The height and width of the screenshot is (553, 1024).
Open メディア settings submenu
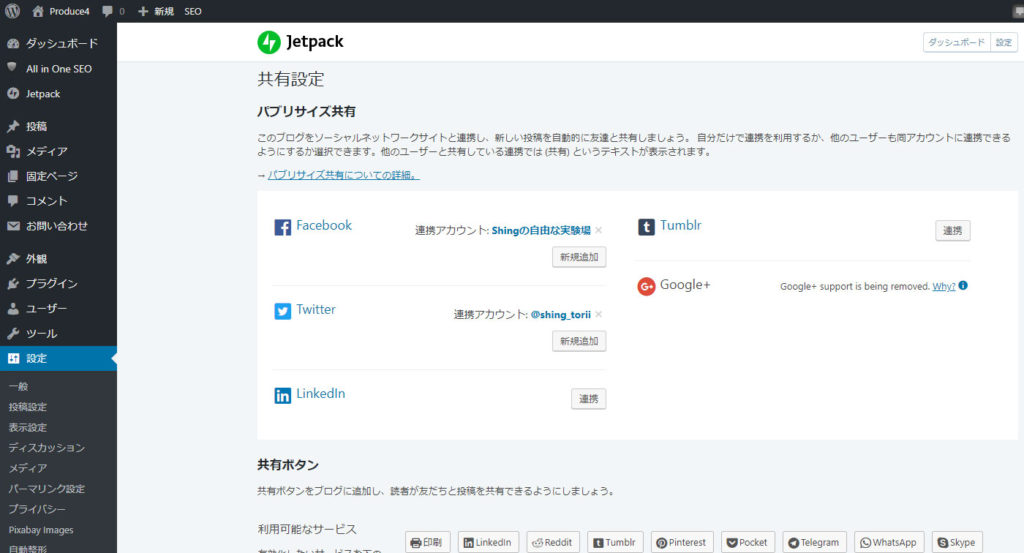click(x=27, y=468)
